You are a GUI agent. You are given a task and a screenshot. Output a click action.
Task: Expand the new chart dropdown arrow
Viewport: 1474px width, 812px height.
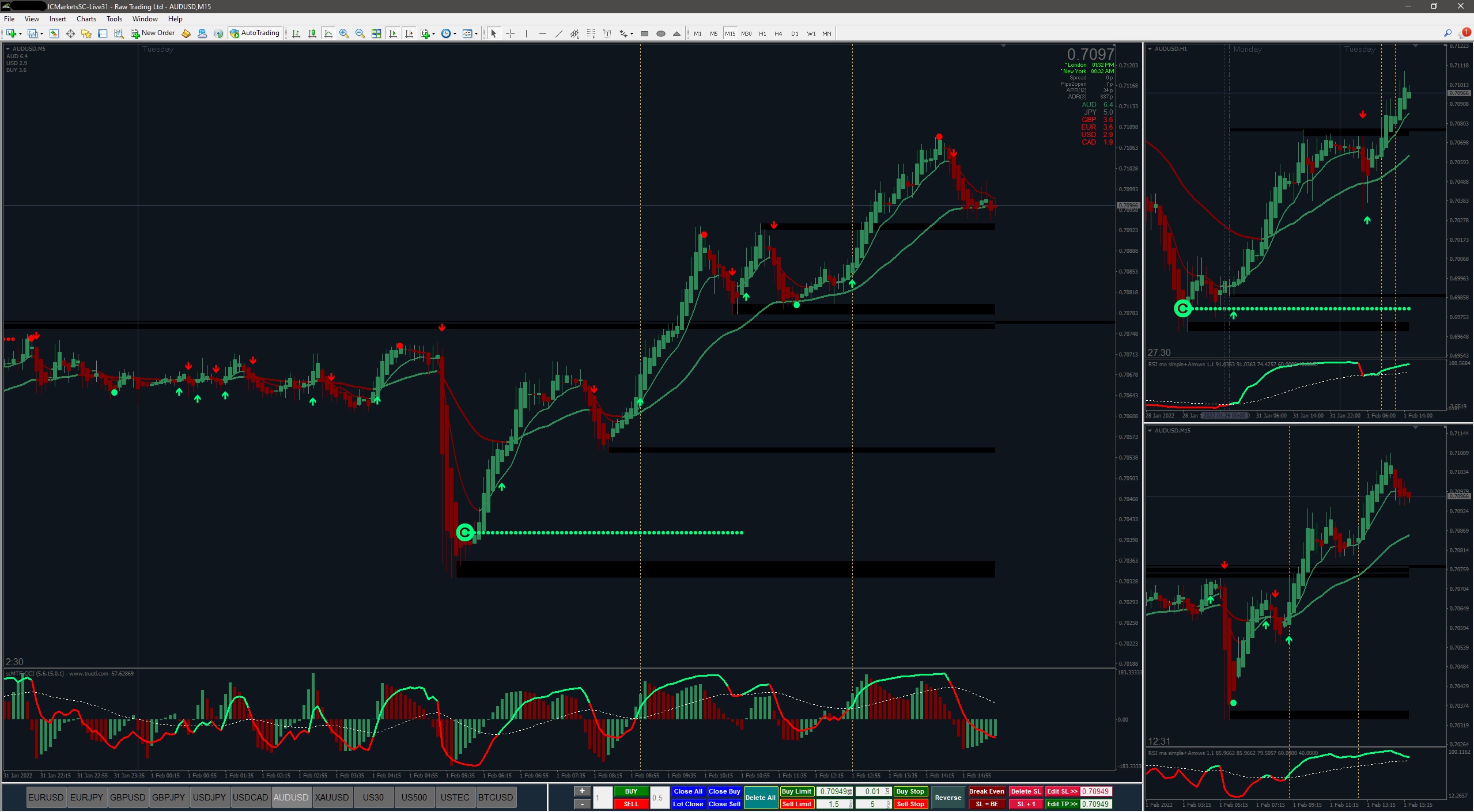click(x=21, y=34)
